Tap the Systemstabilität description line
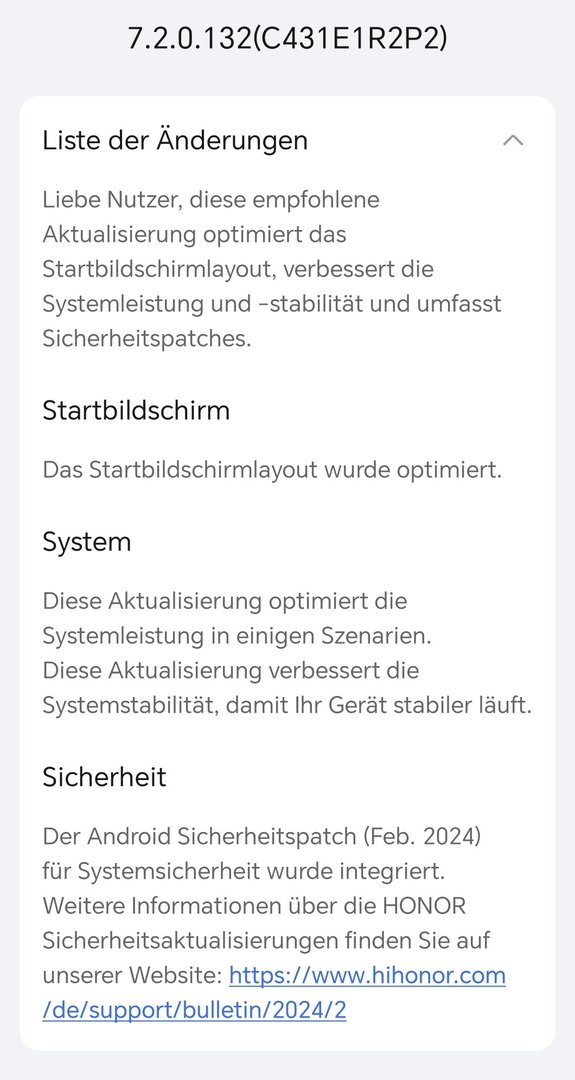This screenshot has width=575, height=1080. (287, 706)
